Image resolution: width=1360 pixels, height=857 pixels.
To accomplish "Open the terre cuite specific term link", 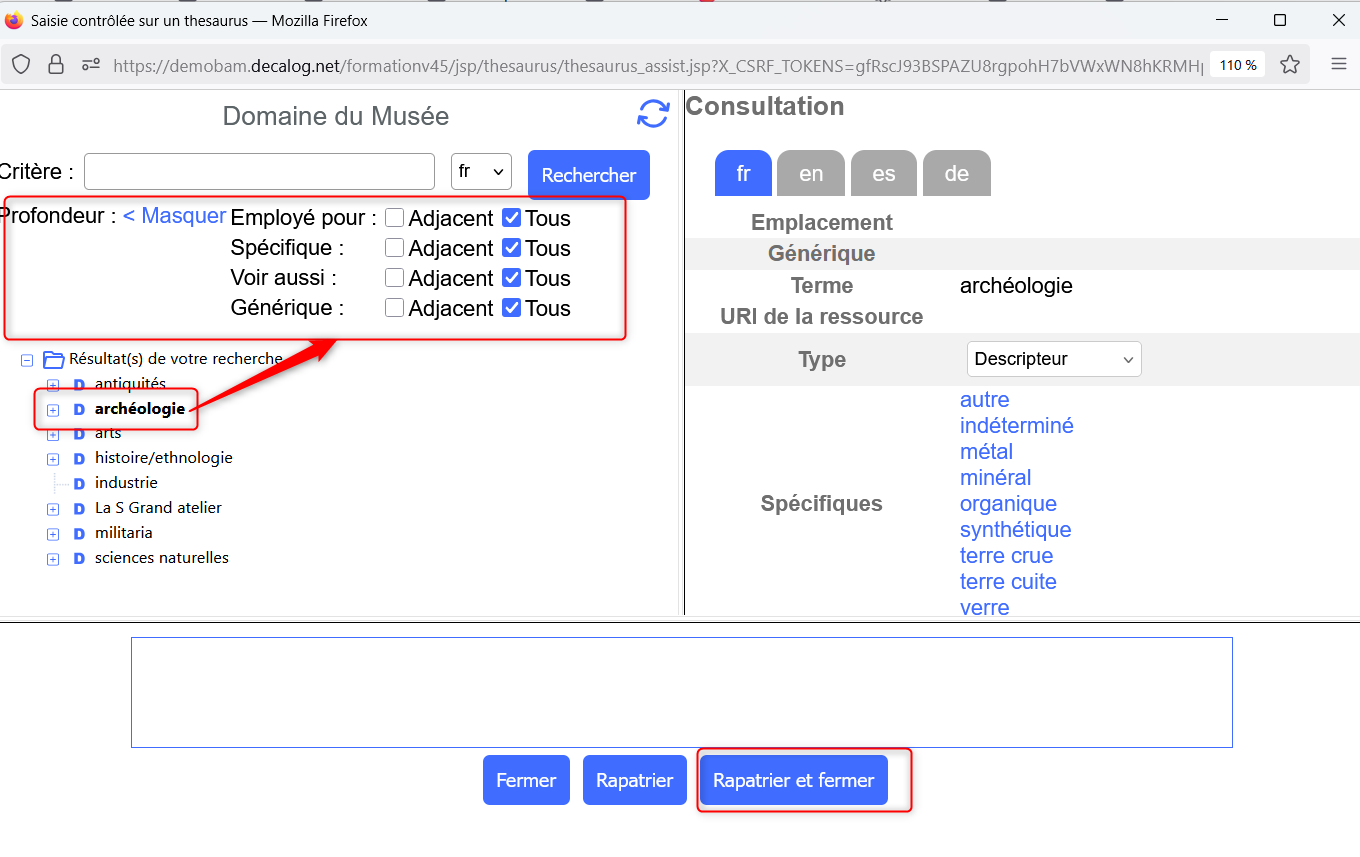I will point(1008,582).
